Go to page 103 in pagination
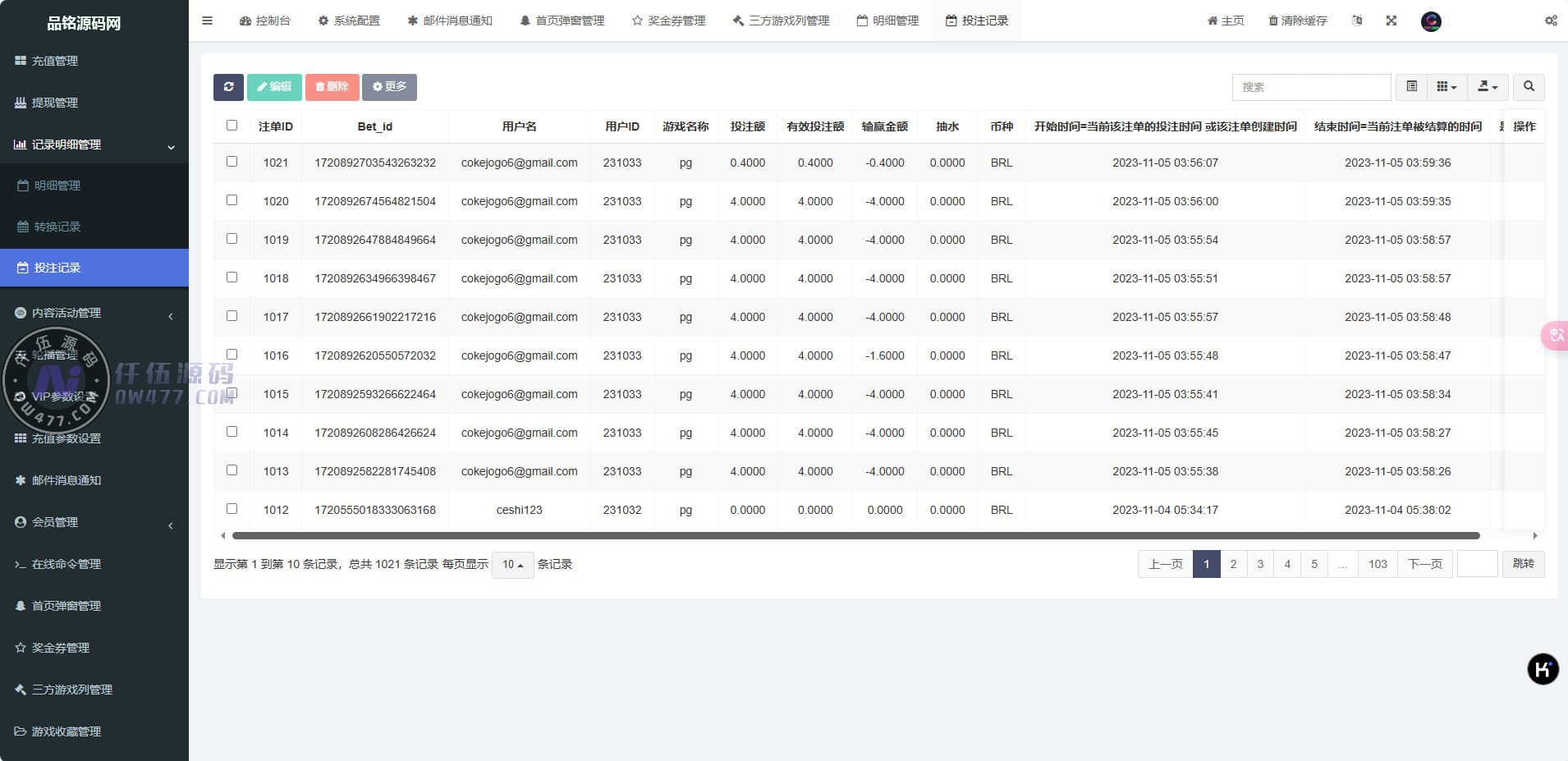 [1378, 564]
